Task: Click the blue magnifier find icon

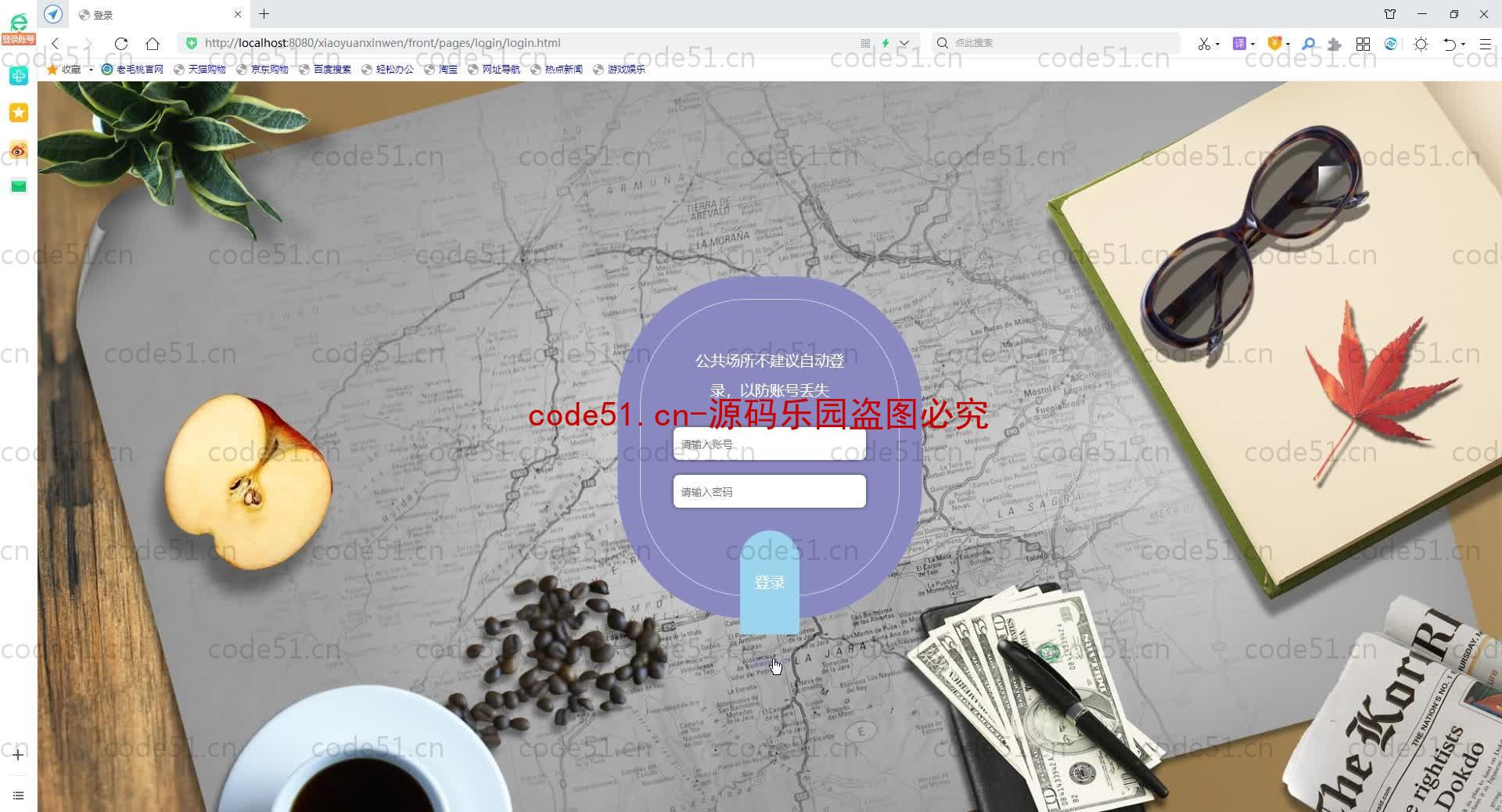Action: 1308,44
